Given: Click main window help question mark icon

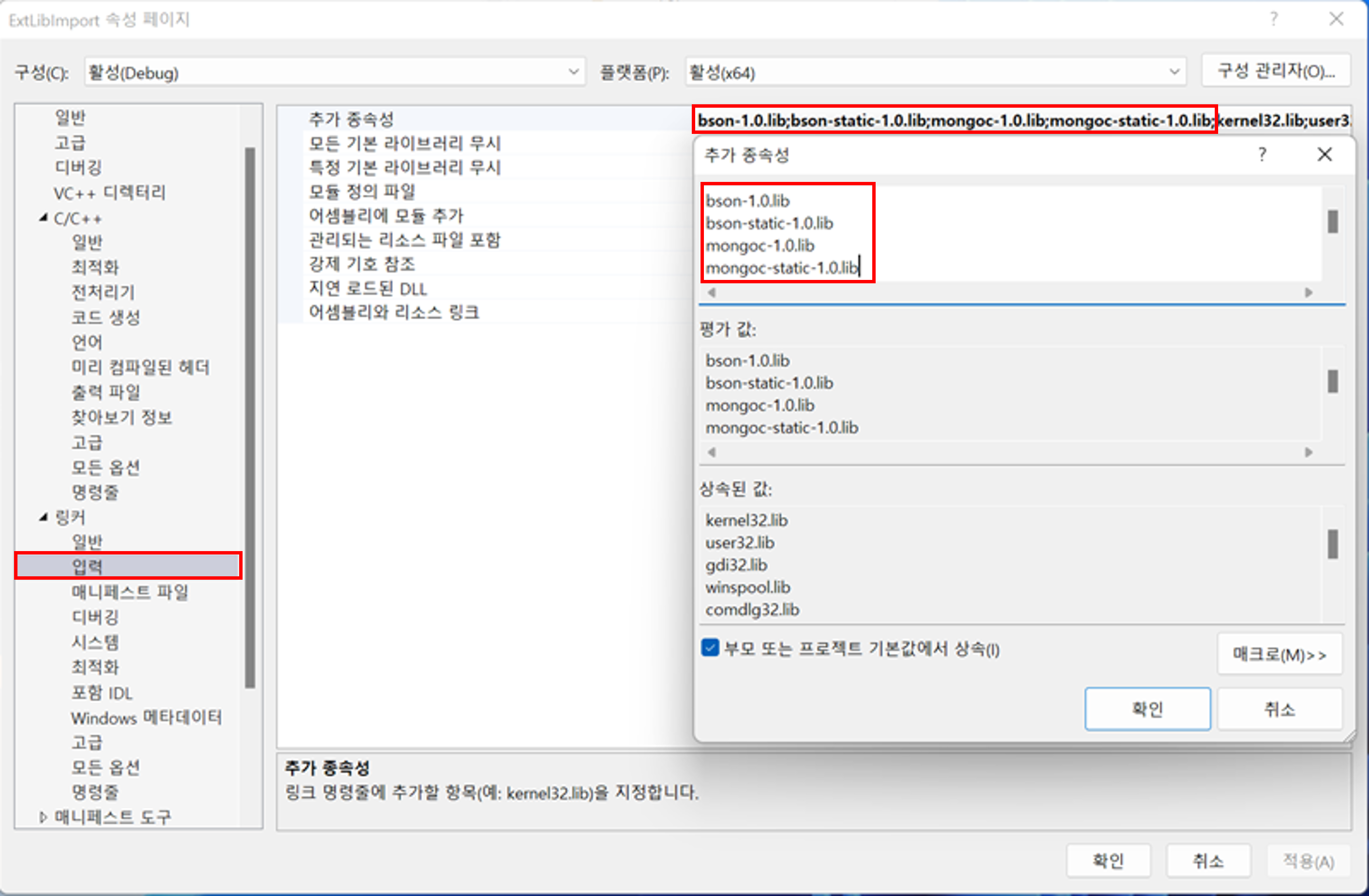Looking at the screenshot, I should [1273, 19].
